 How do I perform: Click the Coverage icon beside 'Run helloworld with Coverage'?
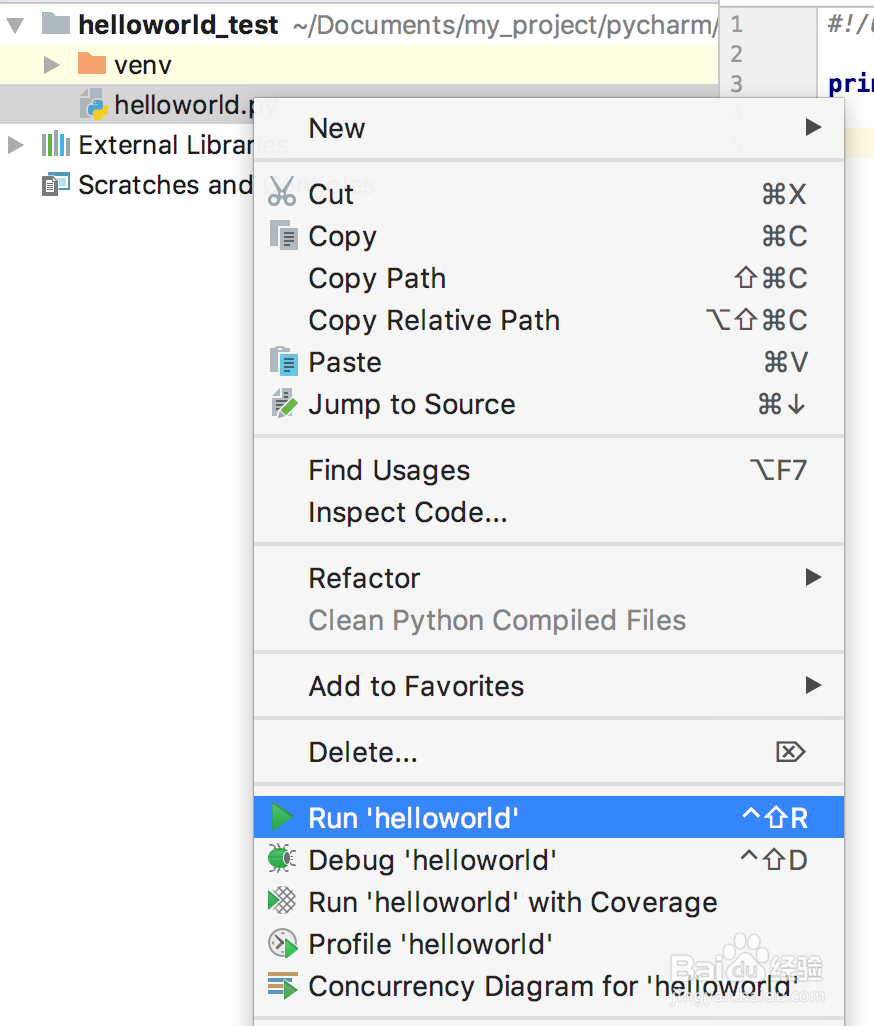pyautogui.click(x=281, y=901)
